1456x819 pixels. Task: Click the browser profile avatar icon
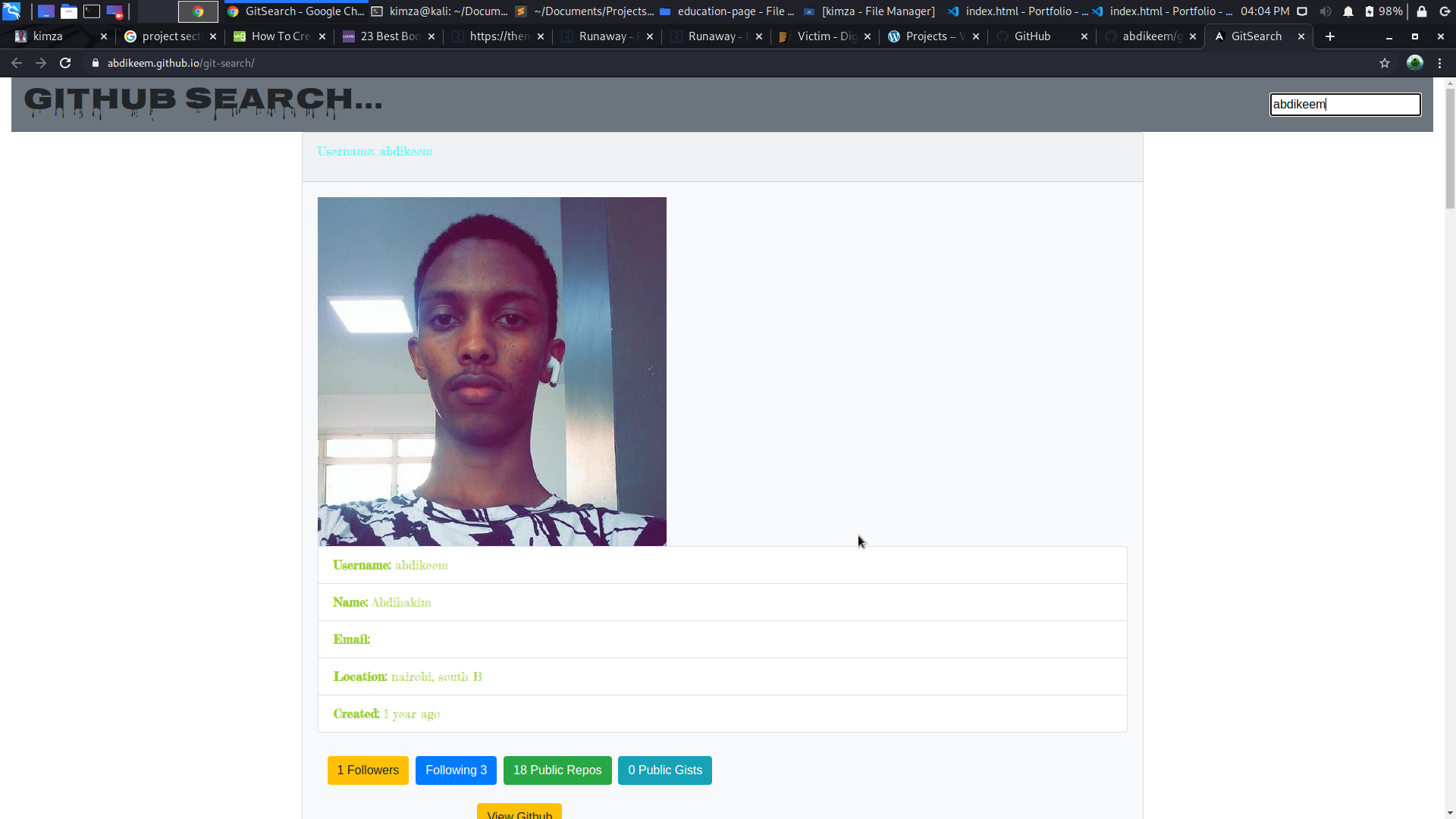tap(1414, 63)
